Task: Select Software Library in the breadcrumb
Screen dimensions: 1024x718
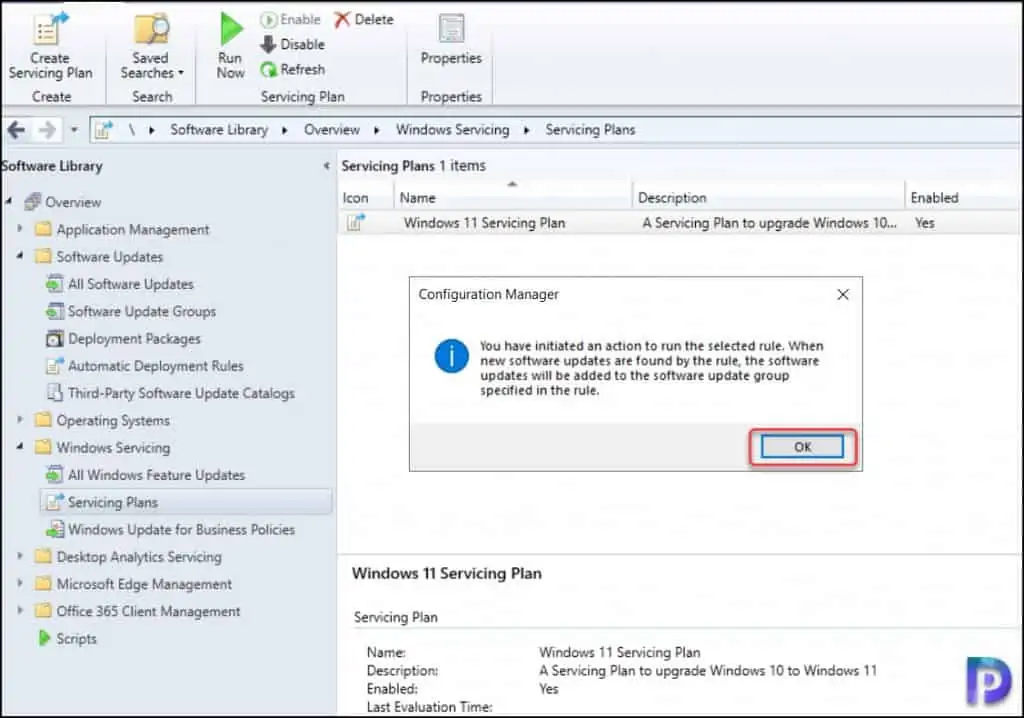Action: (x=219, y=130)
